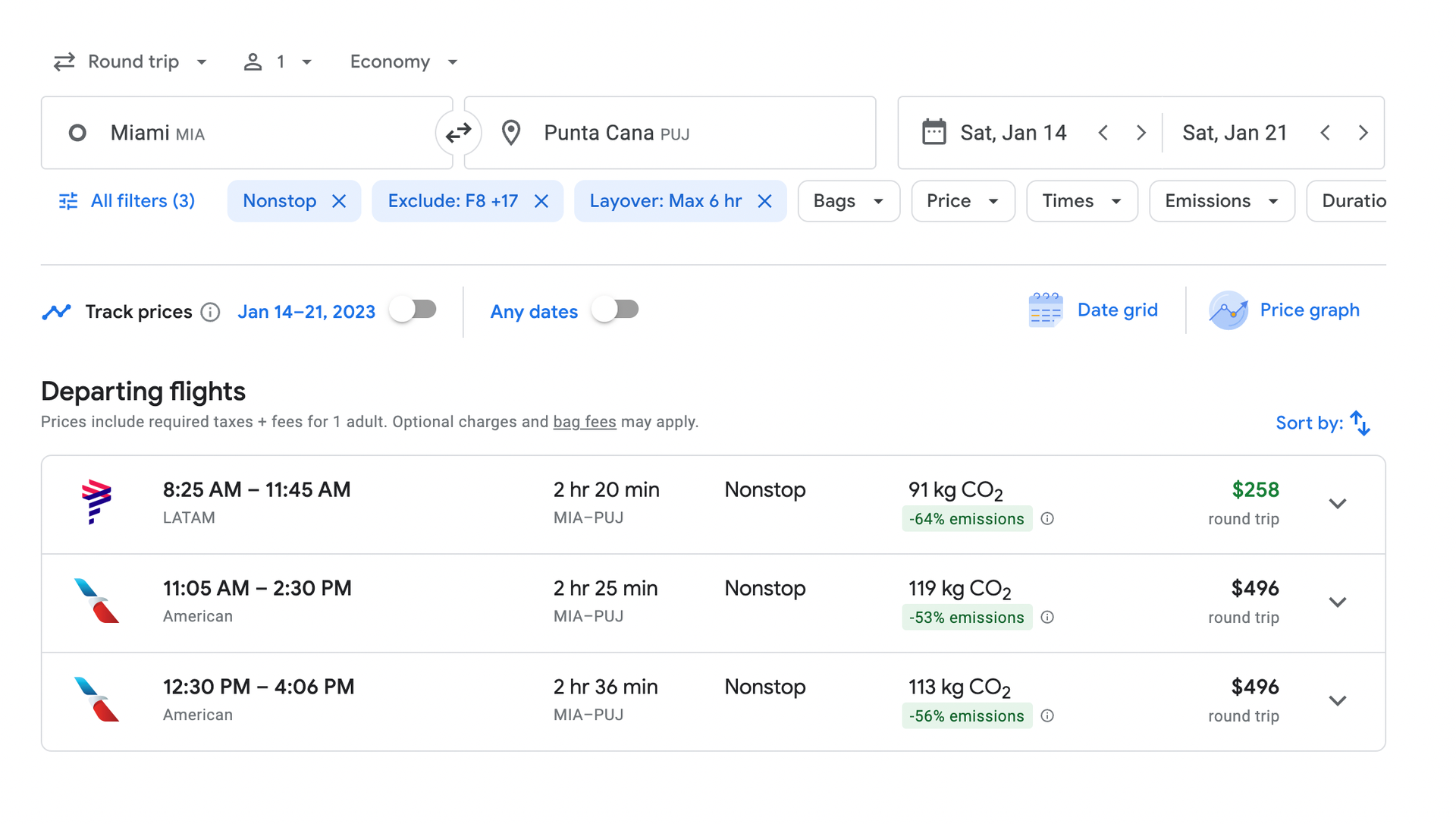
Task: Open the Economy cabin class menu
Action: point(403,61)
